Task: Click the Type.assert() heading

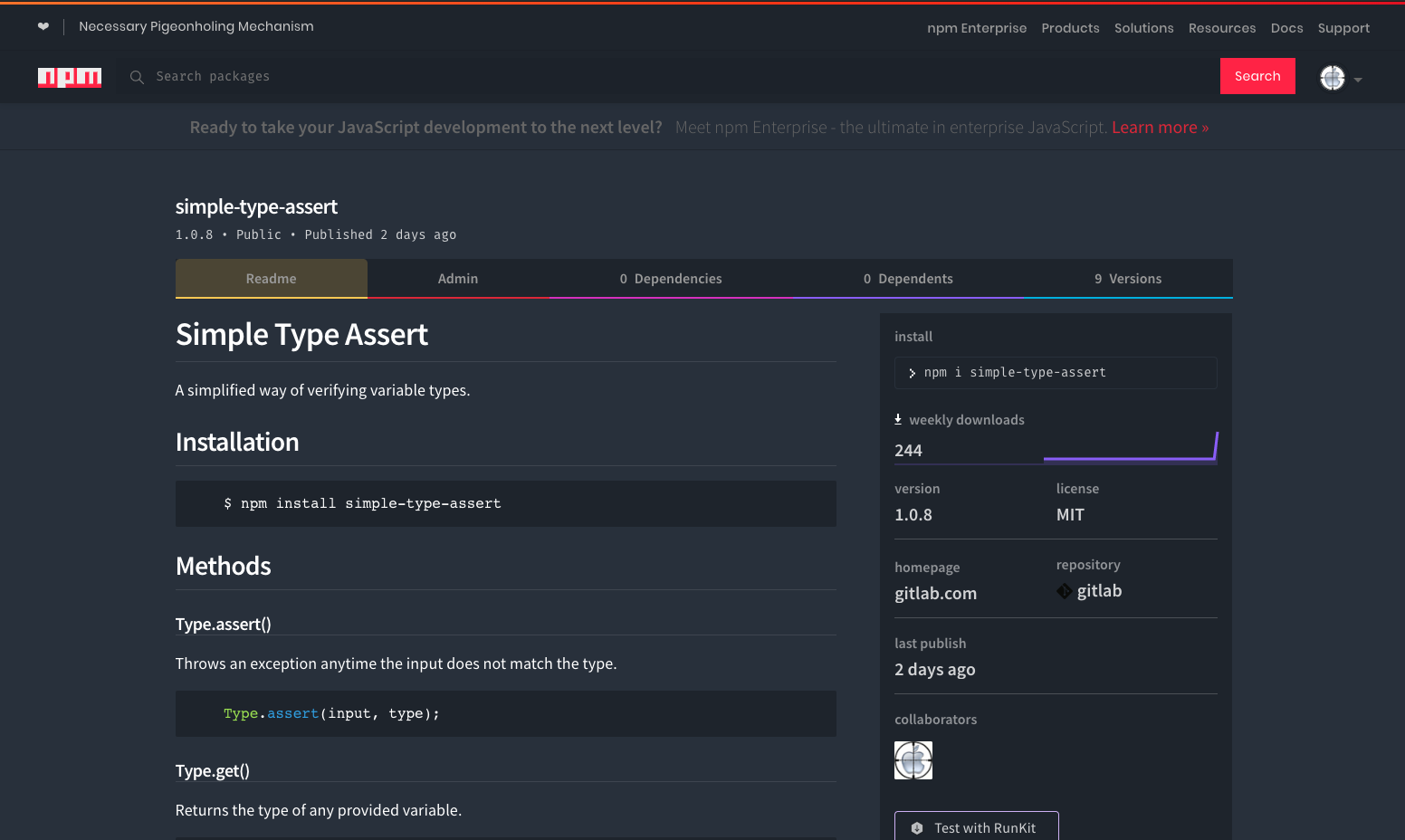Action: click(224, 624)
